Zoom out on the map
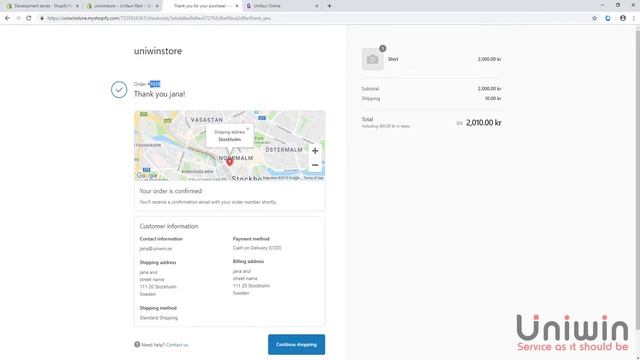This screenshot has height=360, width=640. 315,165
